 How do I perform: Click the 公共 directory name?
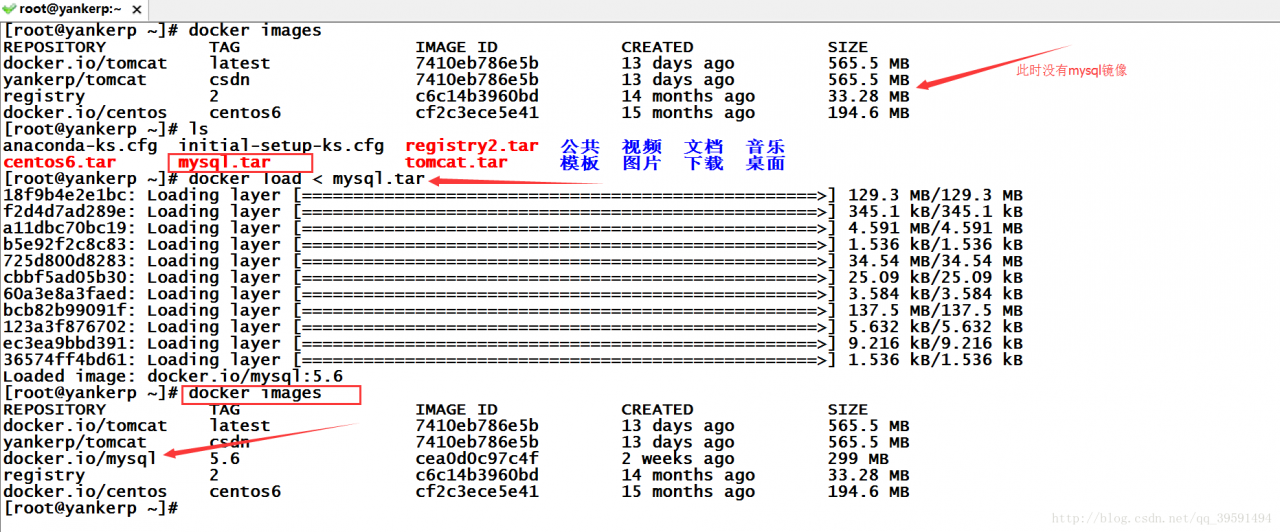580,146
